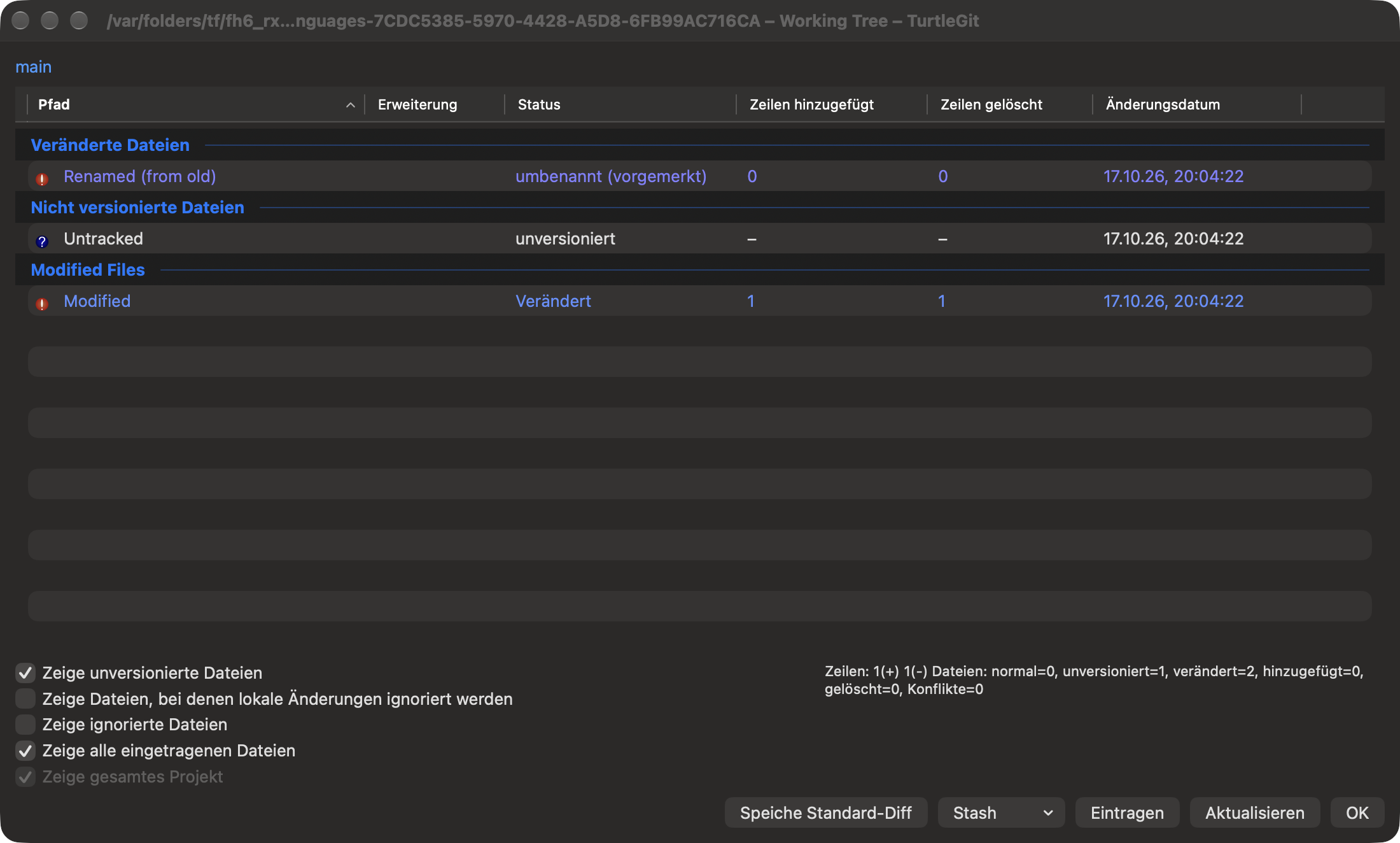Select the Untracked file row
Image resolution: width=1400 pixels, height=843 pixels.
(x=699, y=239)
